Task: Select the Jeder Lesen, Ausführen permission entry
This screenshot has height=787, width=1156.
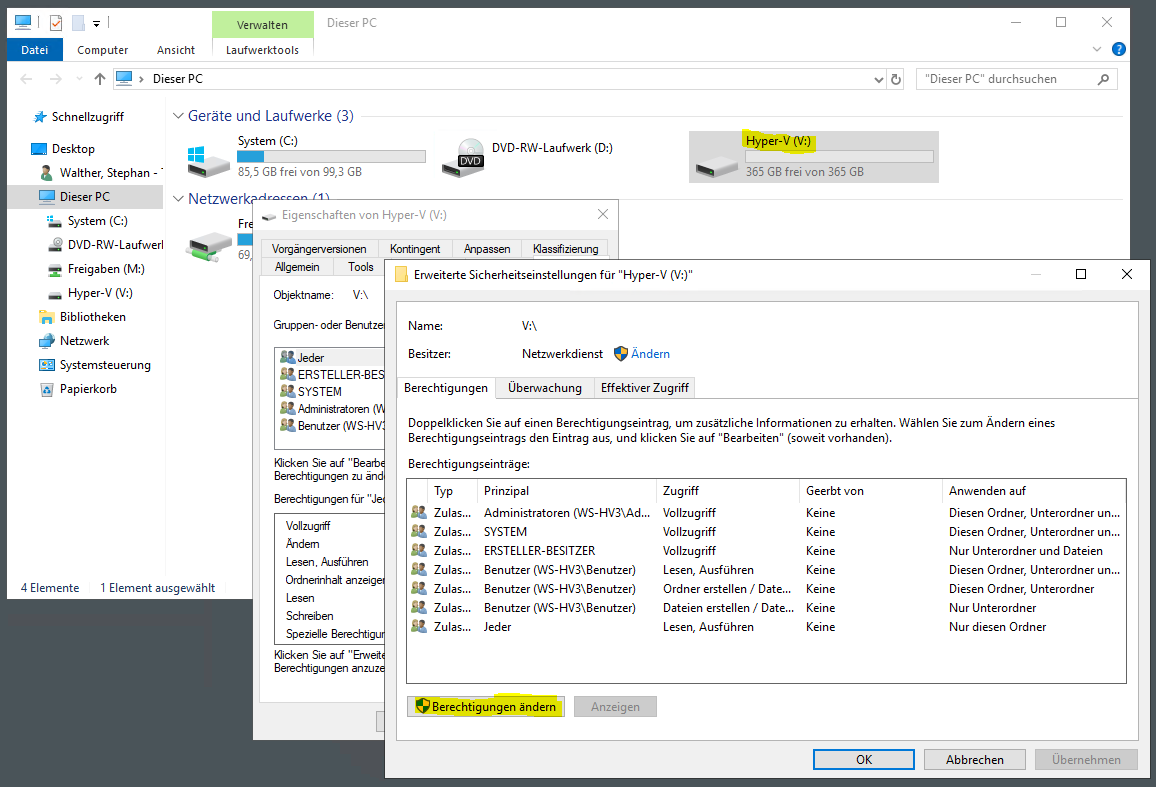Action: pos(767,627)
